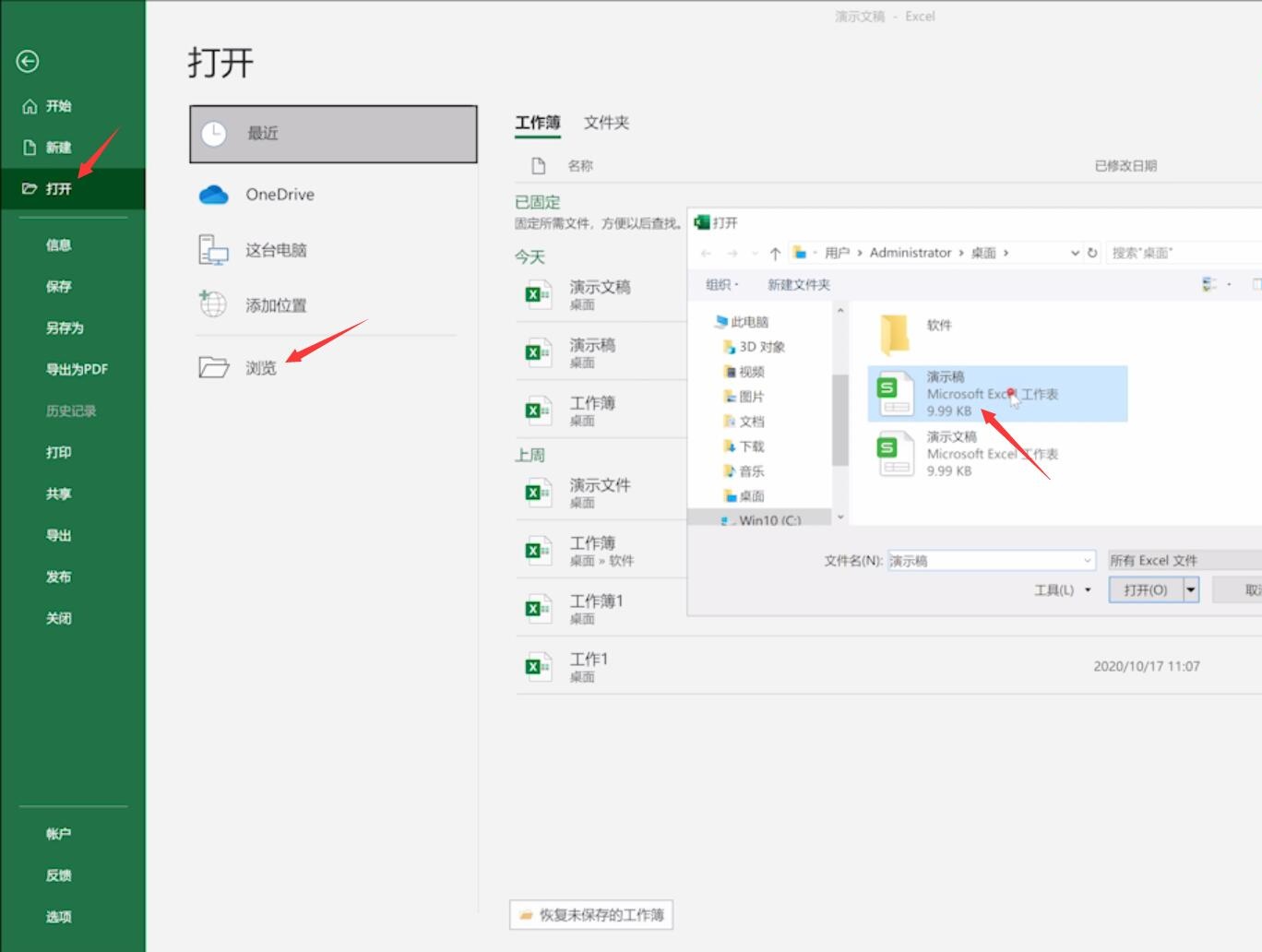Select 此电脑 in the navigation tree

pos(742,322)
